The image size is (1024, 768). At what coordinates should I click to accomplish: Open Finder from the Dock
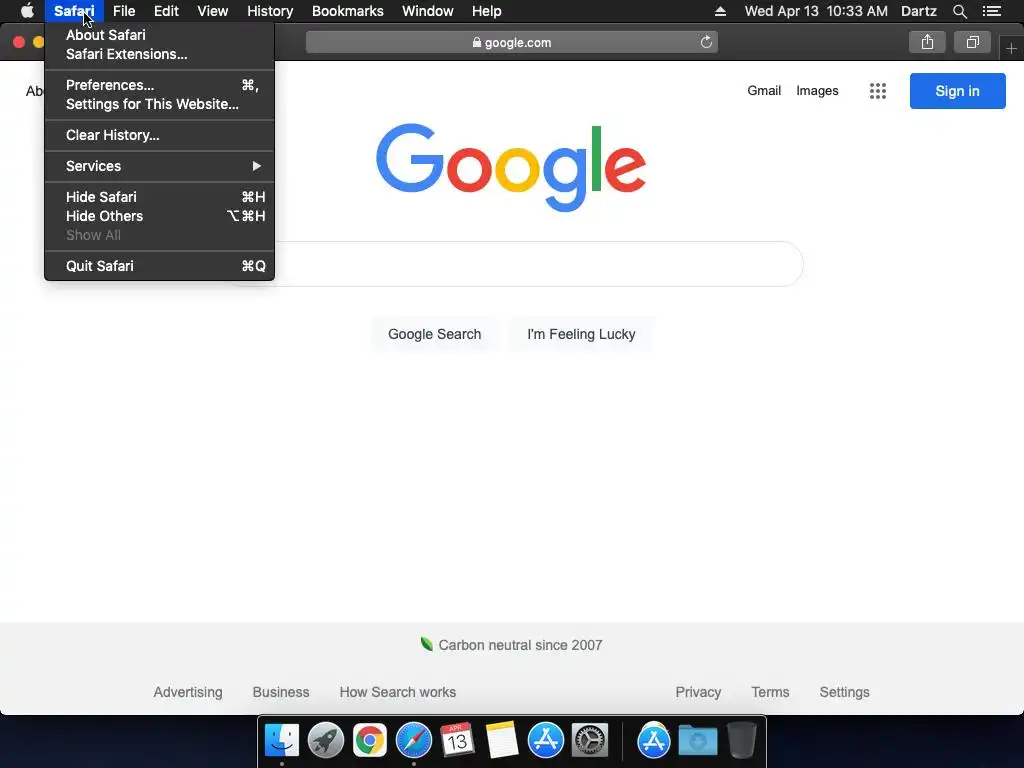[x=281, y=741]
